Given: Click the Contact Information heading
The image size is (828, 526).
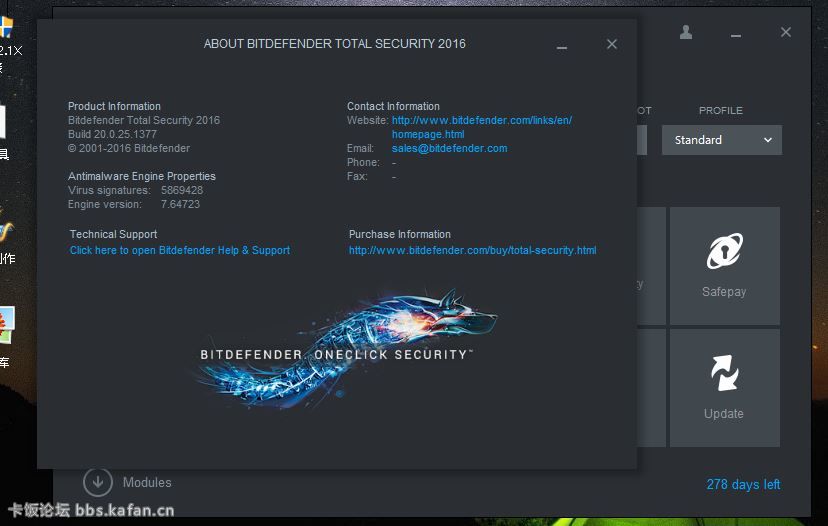Looking at the screenshot, I should tap(393, 106).
